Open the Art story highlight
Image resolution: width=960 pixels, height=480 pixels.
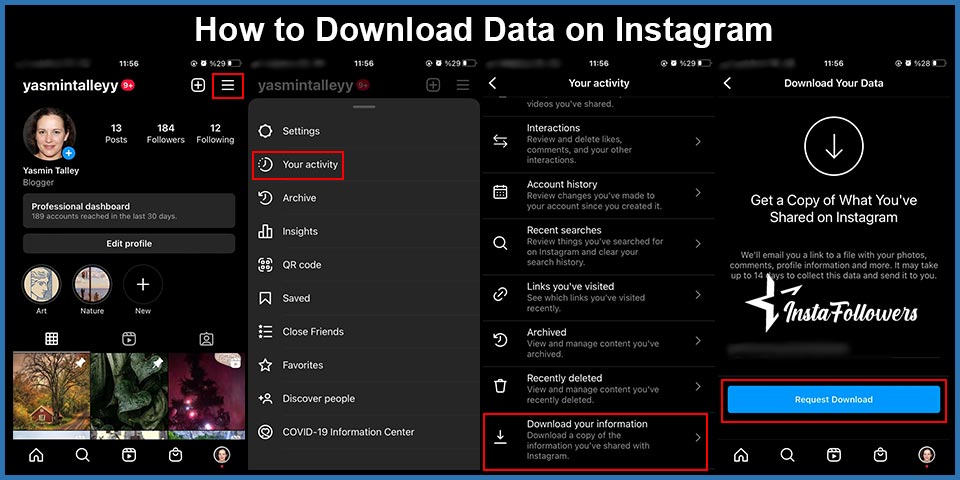tap(42, 285)
